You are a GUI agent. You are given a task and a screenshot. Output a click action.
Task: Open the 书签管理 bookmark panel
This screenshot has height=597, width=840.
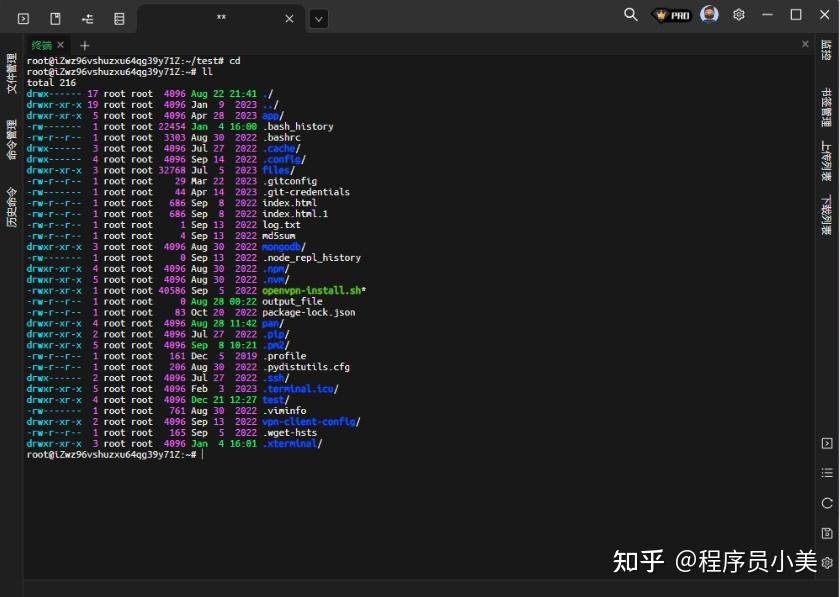[827, 108]
